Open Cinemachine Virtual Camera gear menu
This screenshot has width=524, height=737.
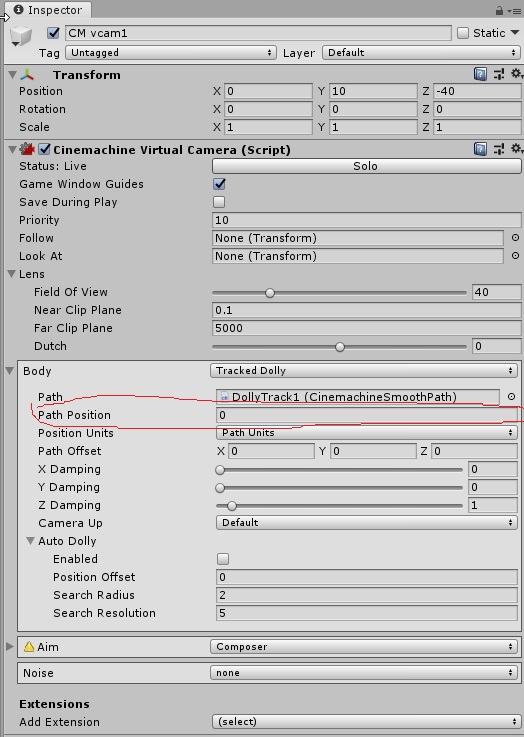(516, 149)
